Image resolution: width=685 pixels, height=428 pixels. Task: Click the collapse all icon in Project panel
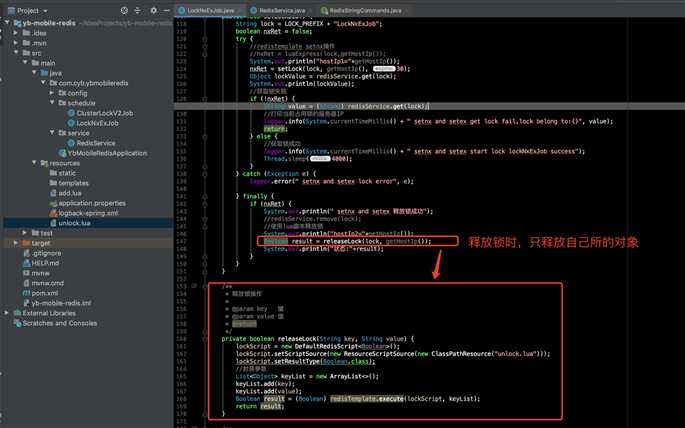pyautogui.click(x=138, y=10)
